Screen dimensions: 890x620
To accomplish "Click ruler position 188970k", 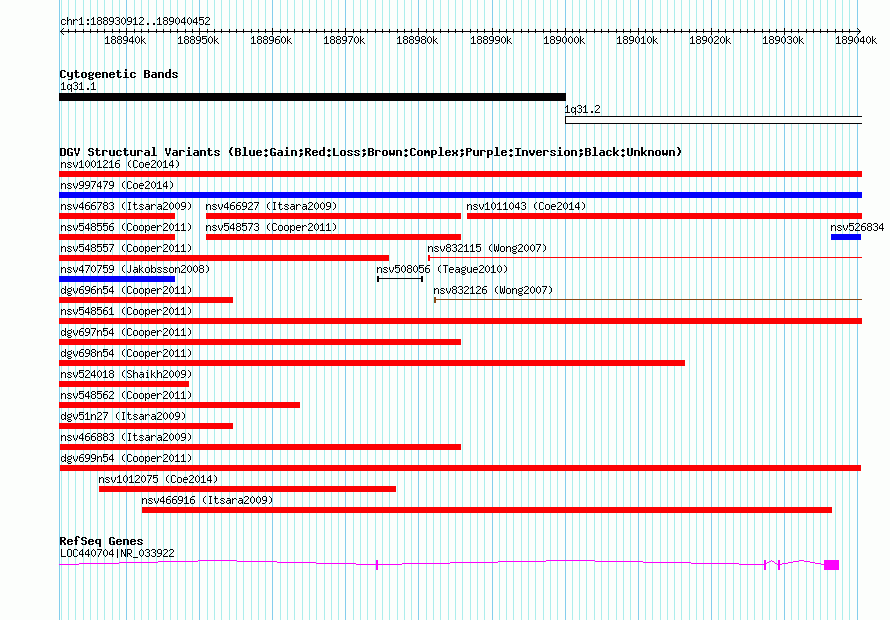I will click(345, 40).
